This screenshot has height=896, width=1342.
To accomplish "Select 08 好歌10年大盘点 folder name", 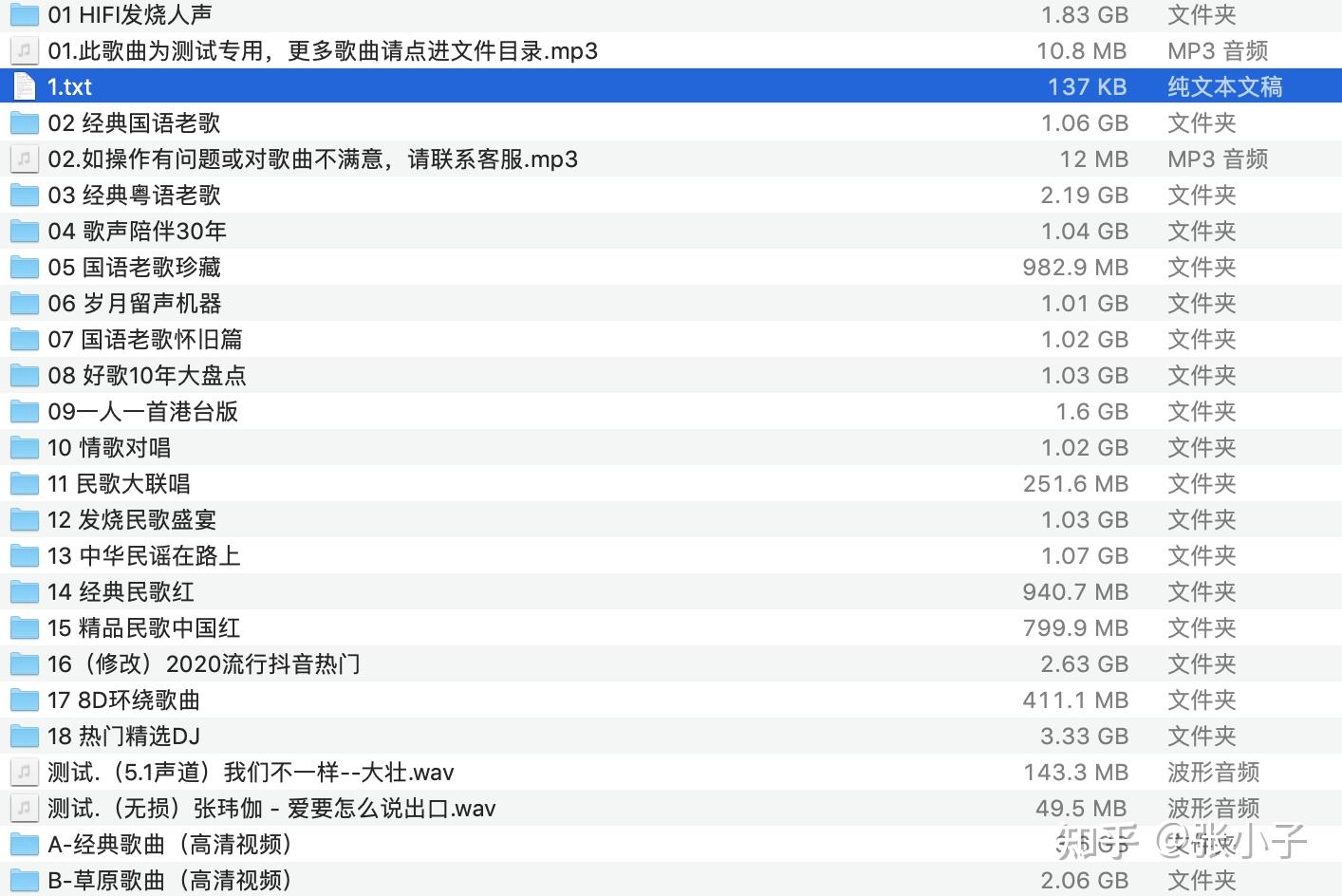I will 147,376.
